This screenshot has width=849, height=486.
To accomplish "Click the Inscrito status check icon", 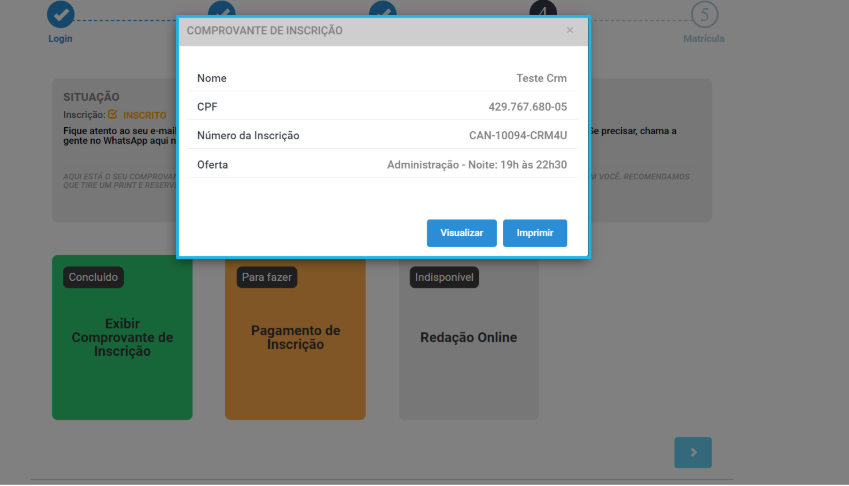I will [x=113, y=114].
